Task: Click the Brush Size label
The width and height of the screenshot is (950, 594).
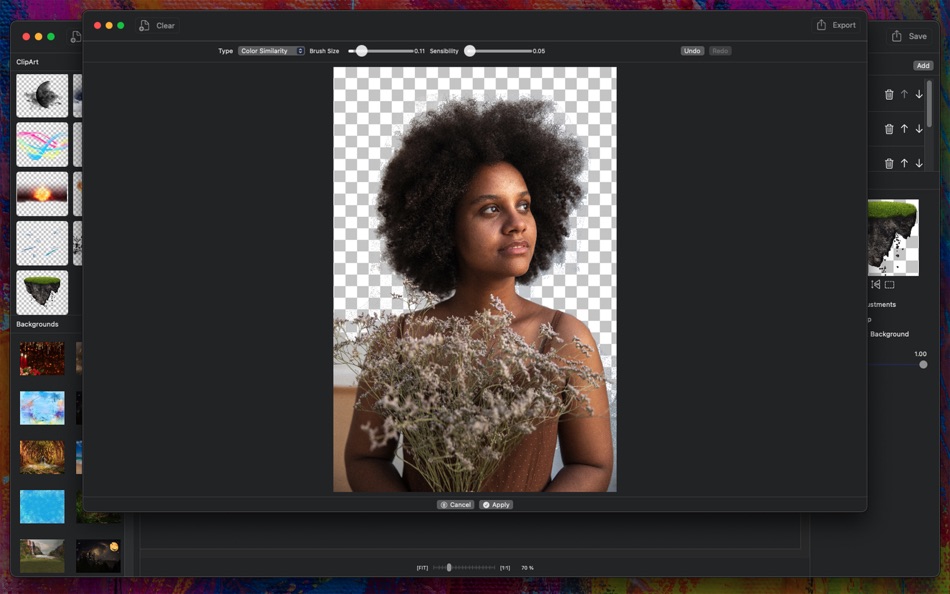Action: click(324, 51)
